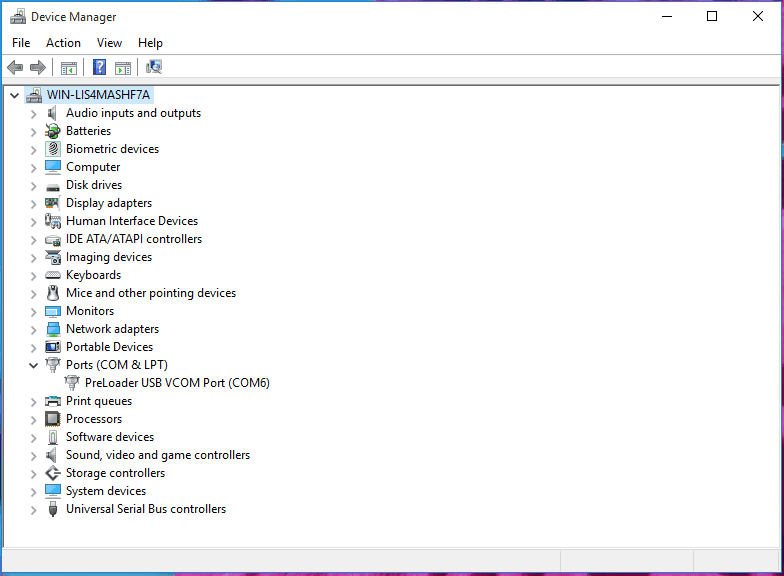784x576 pixels.
Task: Expand the Monitors category
Action: [x=33, y=312]
